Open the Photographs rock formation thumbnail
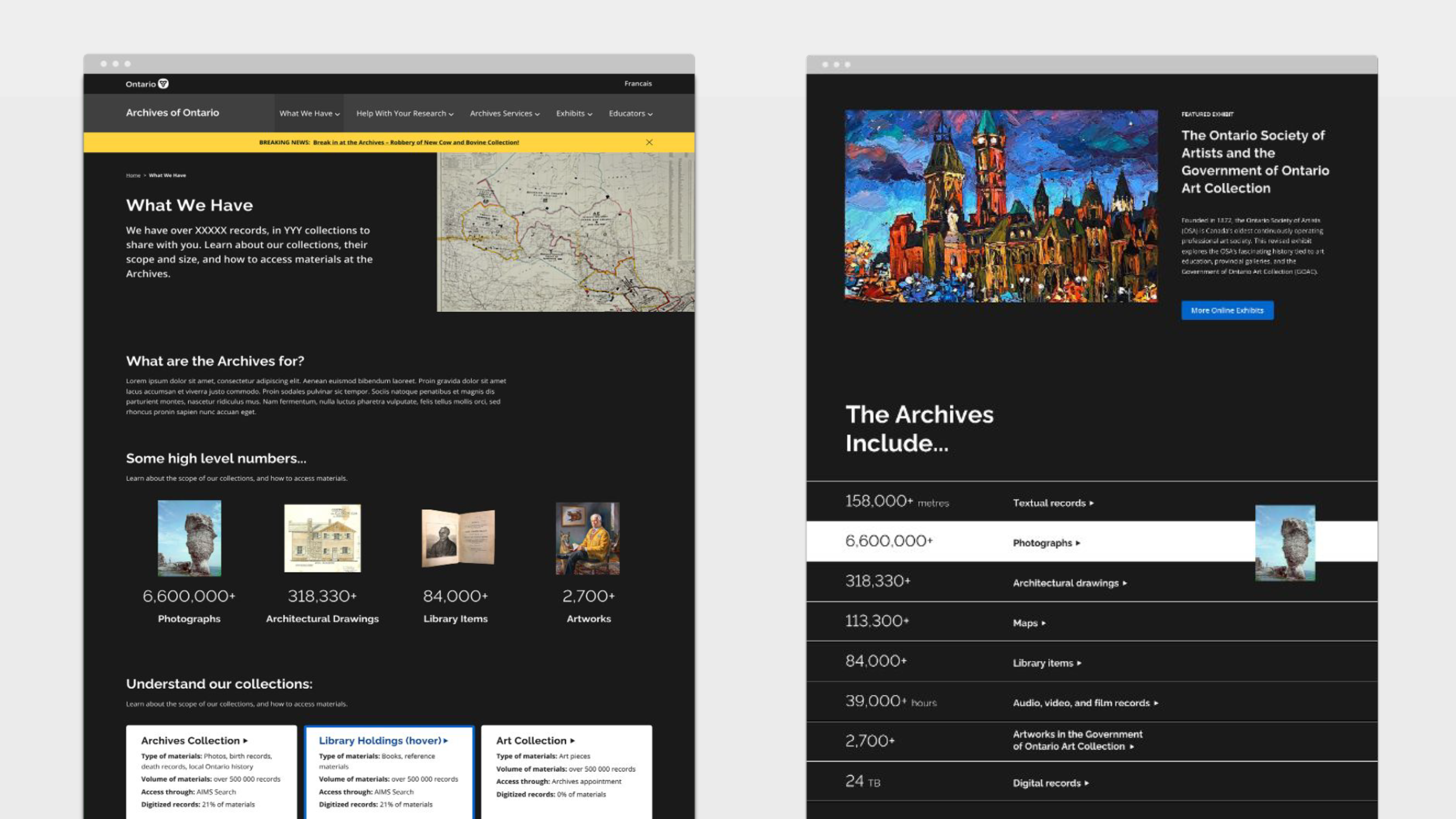Viewport: 1456px width, 819px height. click(x=189, y=538)
